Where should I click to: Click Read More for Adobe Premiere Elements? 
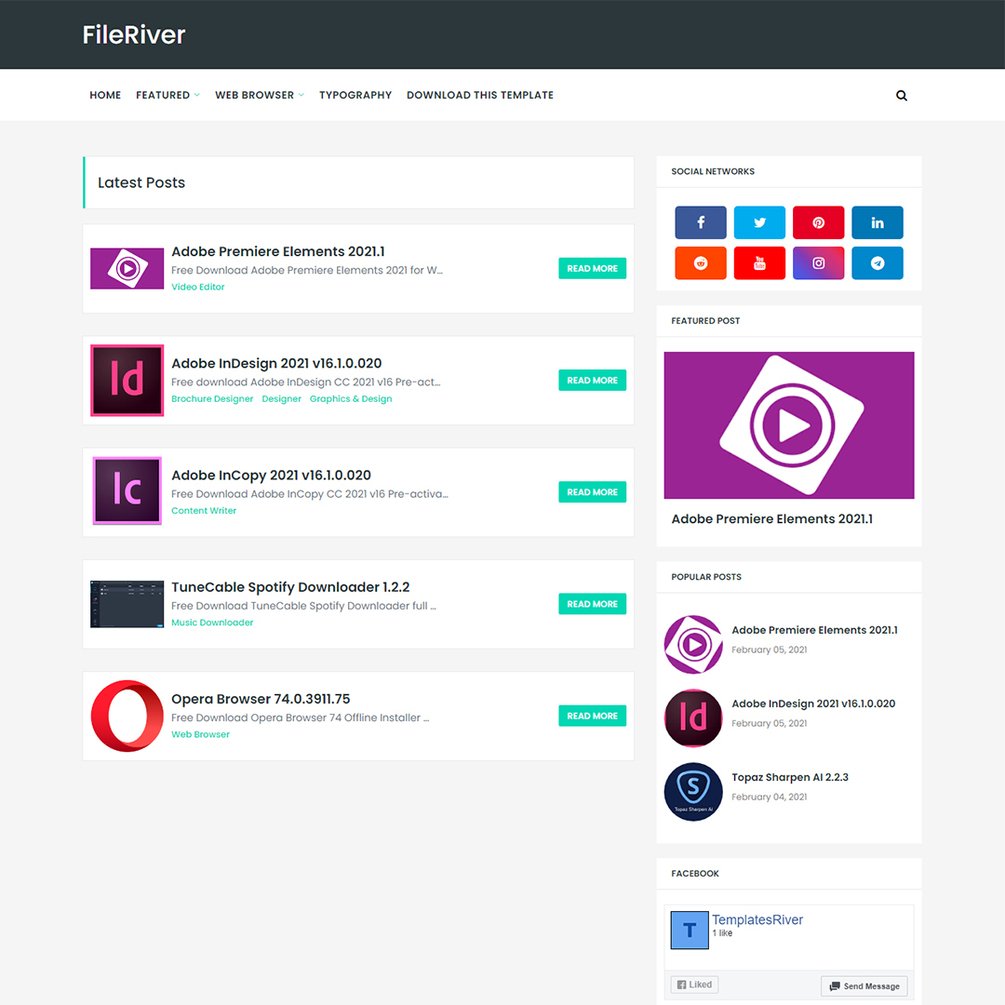[592, 269]
